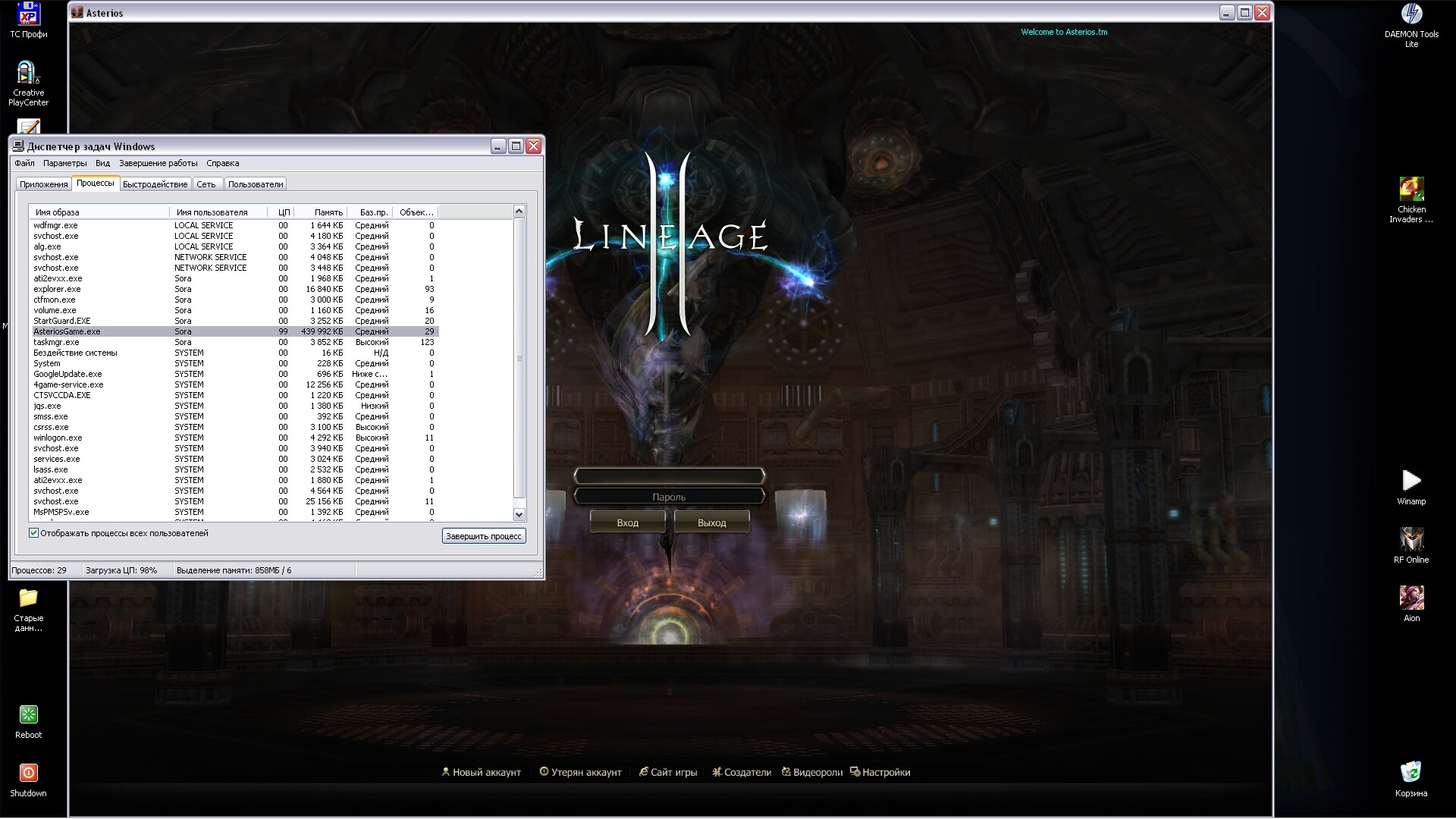Open the Видеоролы link
This screenshot has height=819, width=1456.
(812, 772)
